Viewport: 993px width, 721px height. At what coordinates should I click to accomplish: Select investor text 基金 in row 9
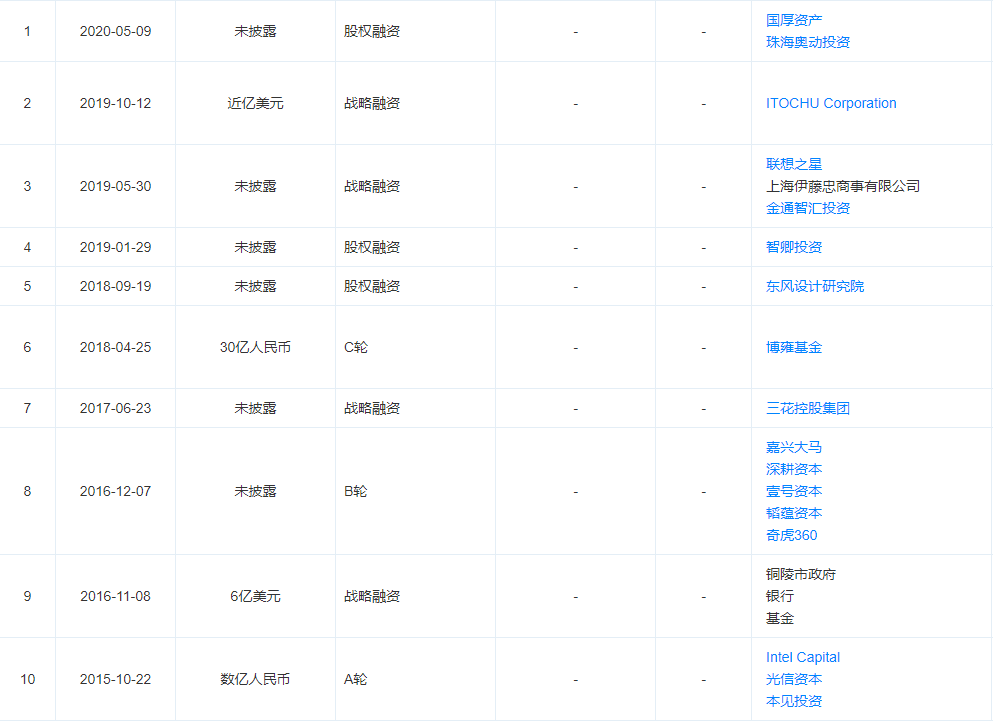tap(780, 618)
